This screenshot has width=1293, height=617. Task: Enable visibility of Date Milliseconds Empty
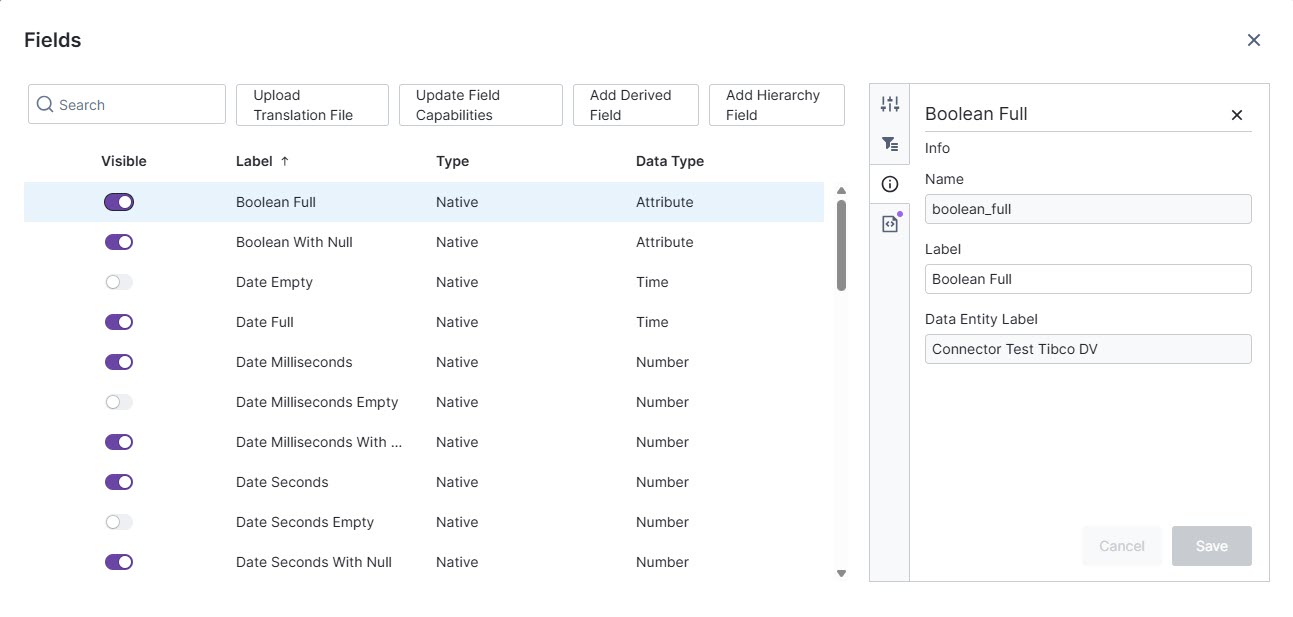point(119,402)
